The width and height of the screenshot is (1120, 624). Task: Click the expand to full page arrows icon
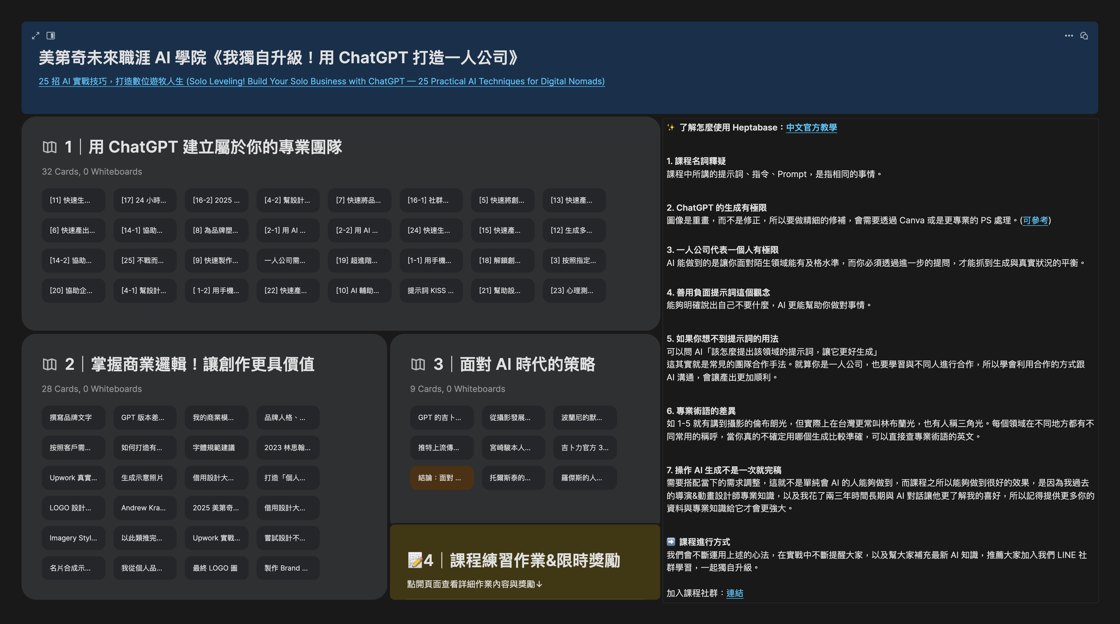coord(36,36)
